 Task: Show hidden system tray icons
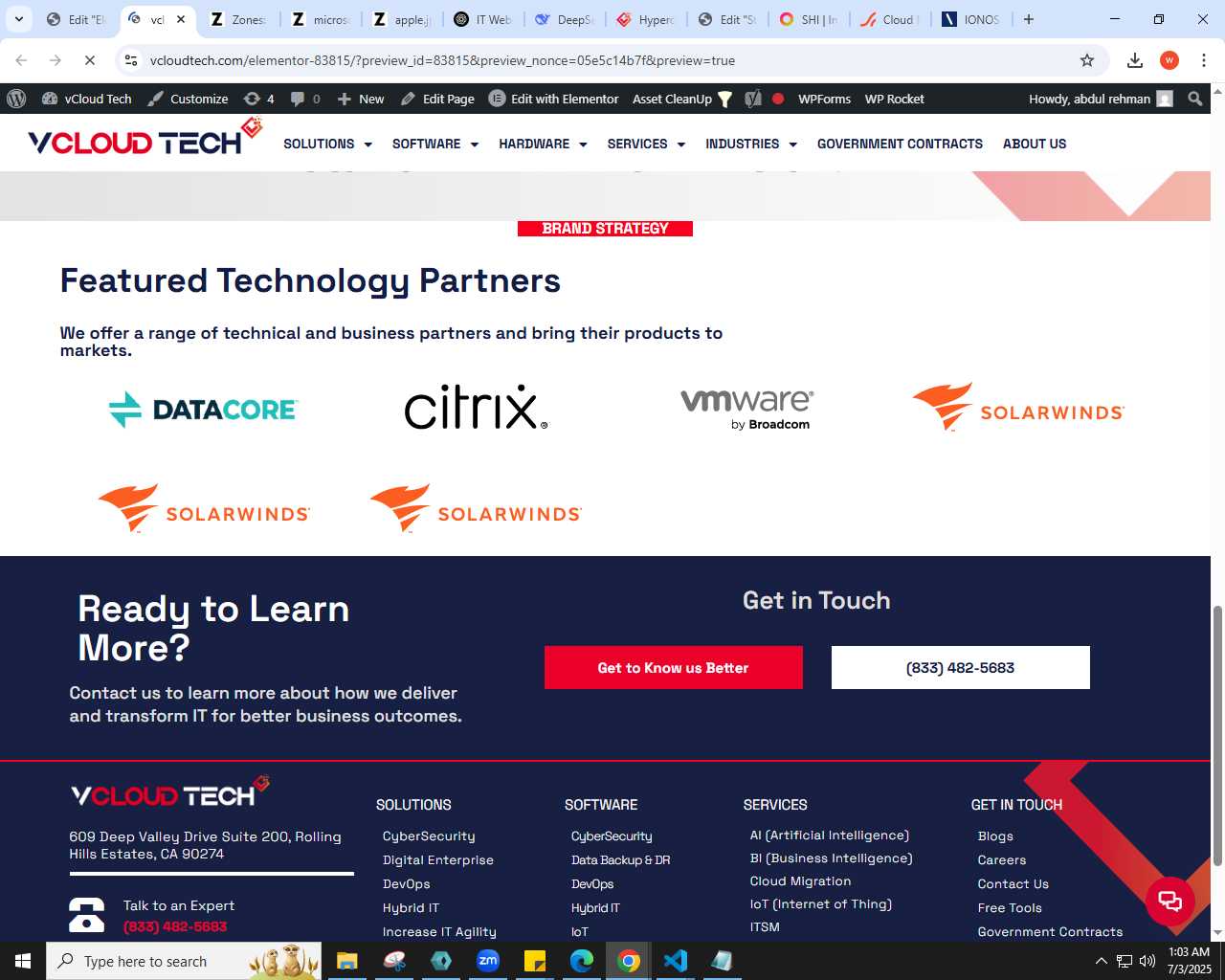click(x=1101, y=961)
